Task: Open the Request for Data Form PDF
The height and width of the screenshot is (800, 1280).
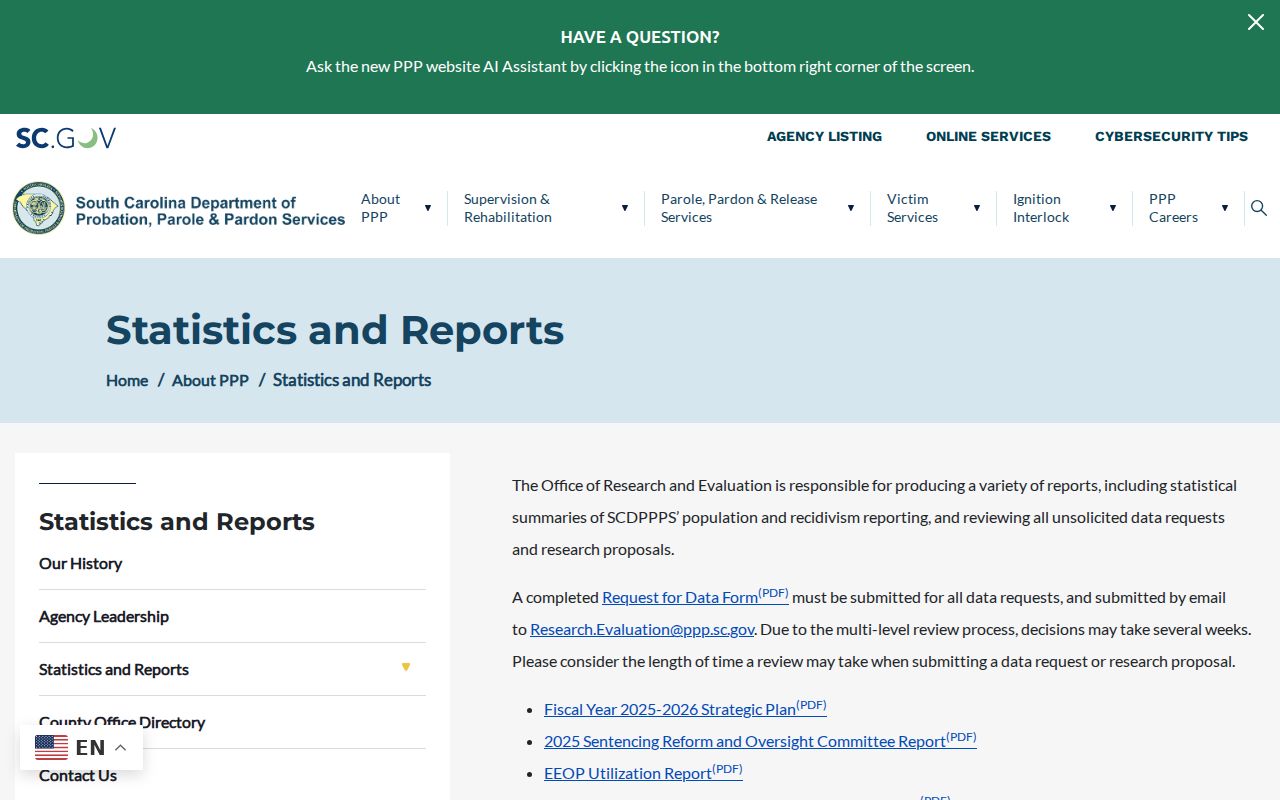Action: click(x=695, y=596)
